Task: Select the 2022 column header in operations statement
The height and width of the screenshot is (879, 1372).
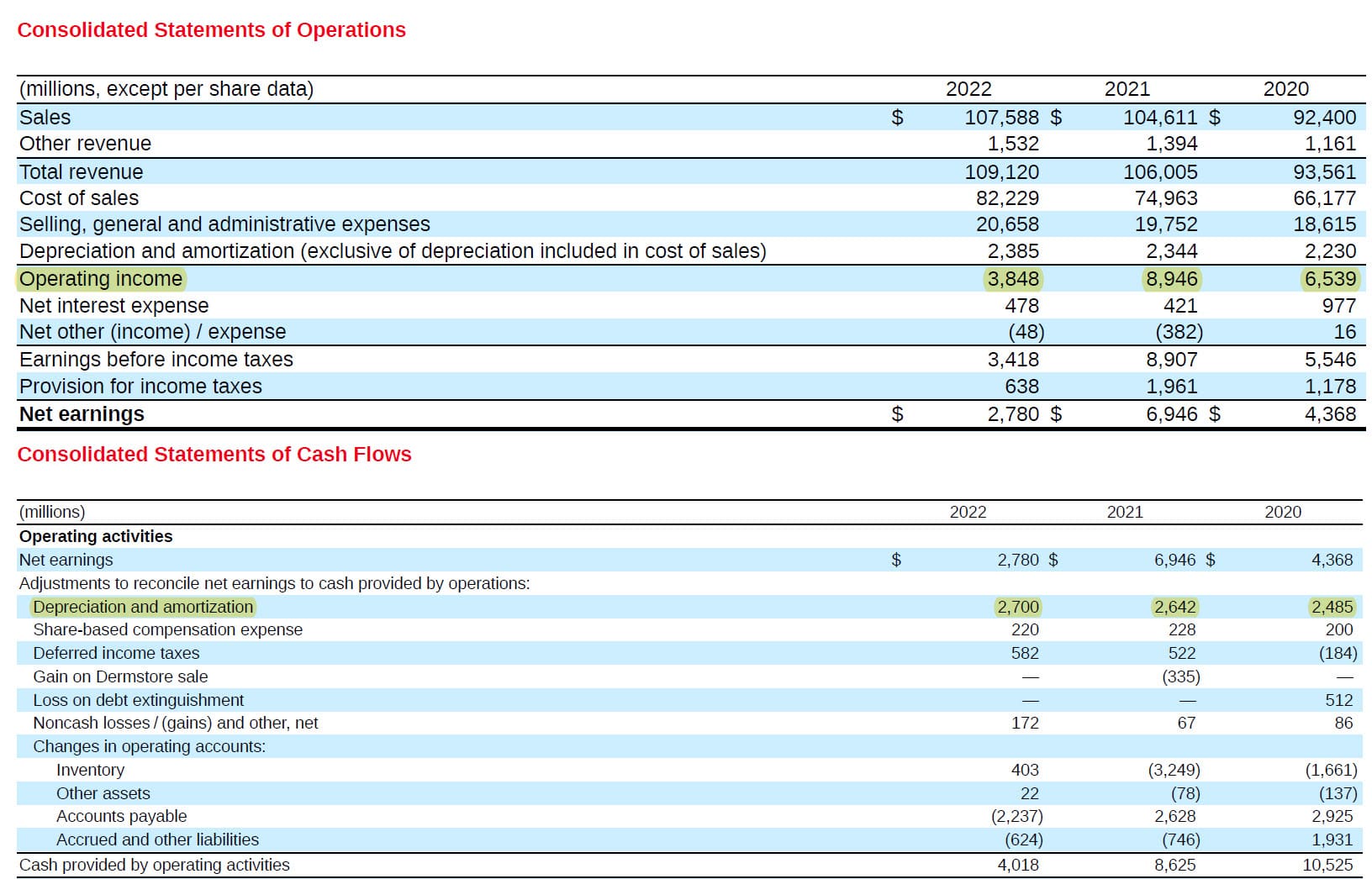Action: (x=968, y=88)
